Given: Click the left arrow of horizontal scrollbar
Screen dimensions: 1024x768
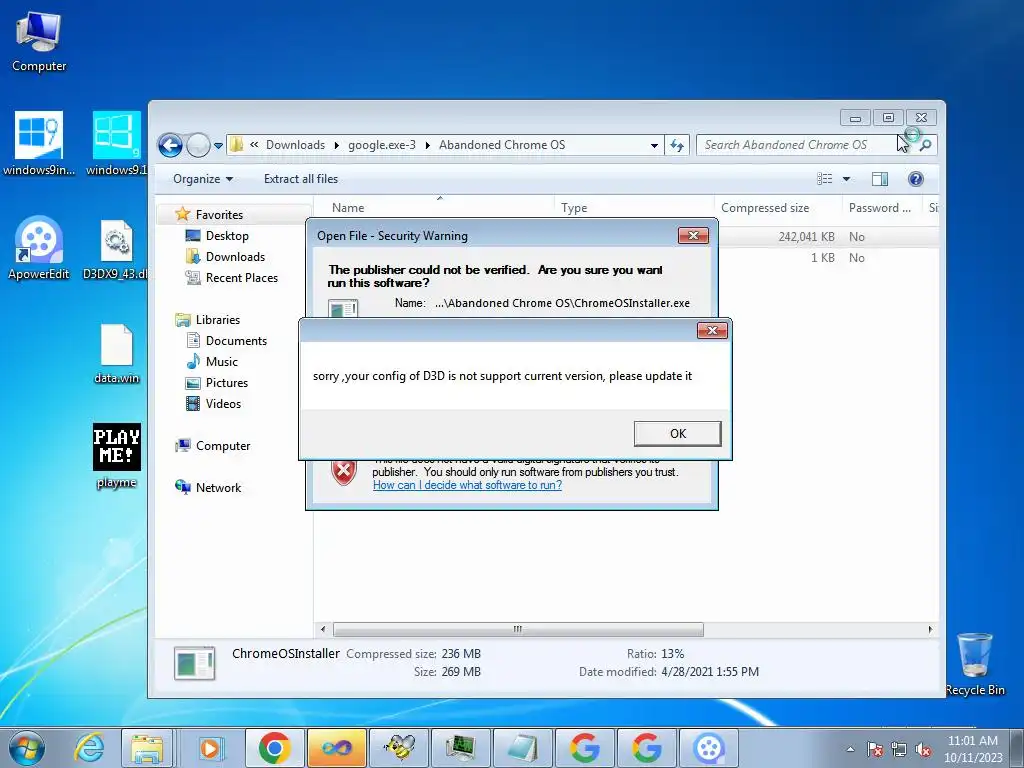Looking at the screenshot, I should pyautogui.click(x=323, y=630).
